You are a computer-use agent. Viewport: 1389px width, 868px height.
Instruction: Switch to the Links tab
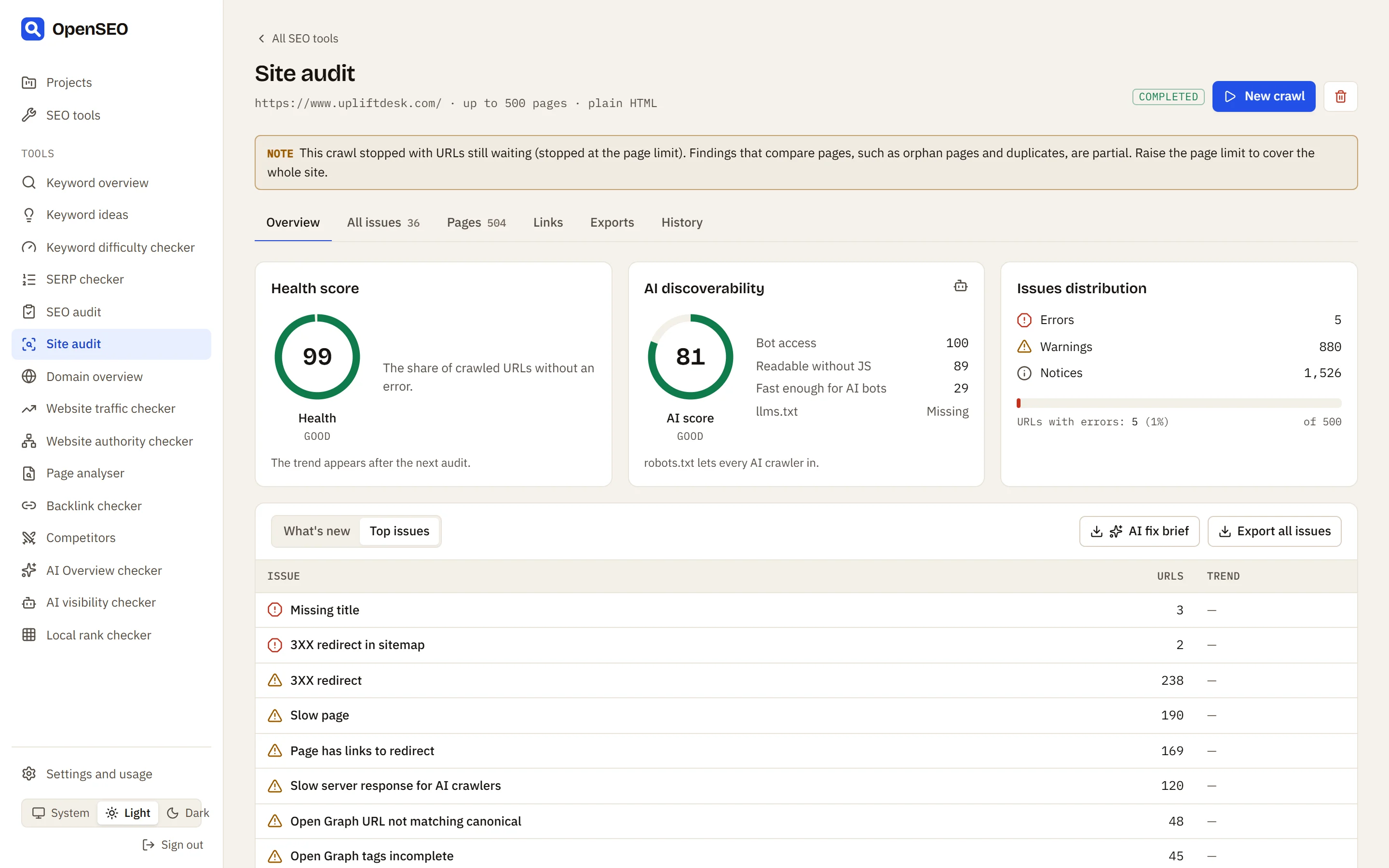click(548, 223)
